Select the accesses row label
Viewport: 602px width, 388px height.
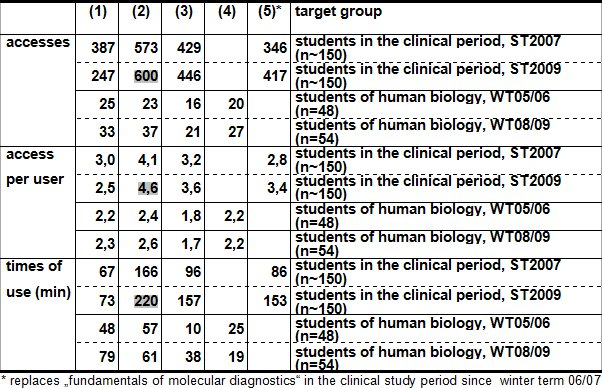click(38, 42)
